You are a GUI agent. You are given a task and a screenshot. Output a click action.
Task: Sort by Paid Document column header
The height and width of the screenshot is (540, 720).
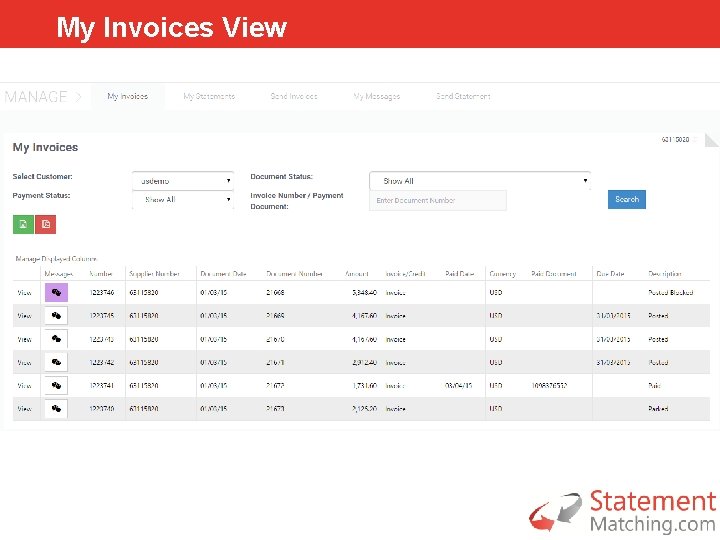554,274
